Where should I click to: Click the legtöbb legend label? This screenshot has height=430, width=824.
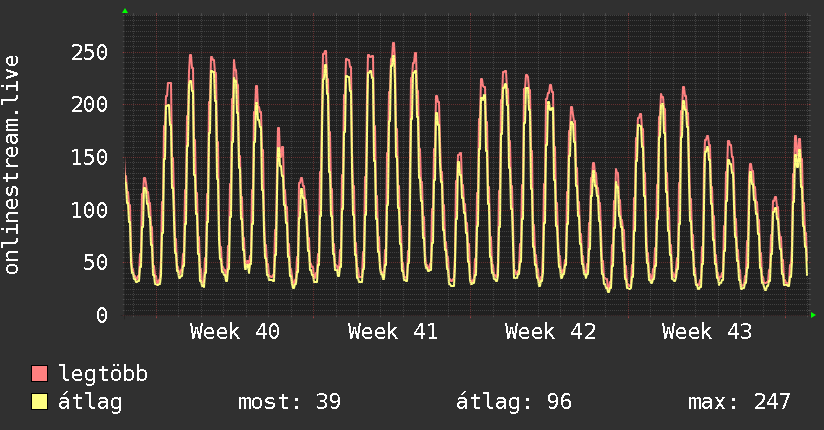103,373
